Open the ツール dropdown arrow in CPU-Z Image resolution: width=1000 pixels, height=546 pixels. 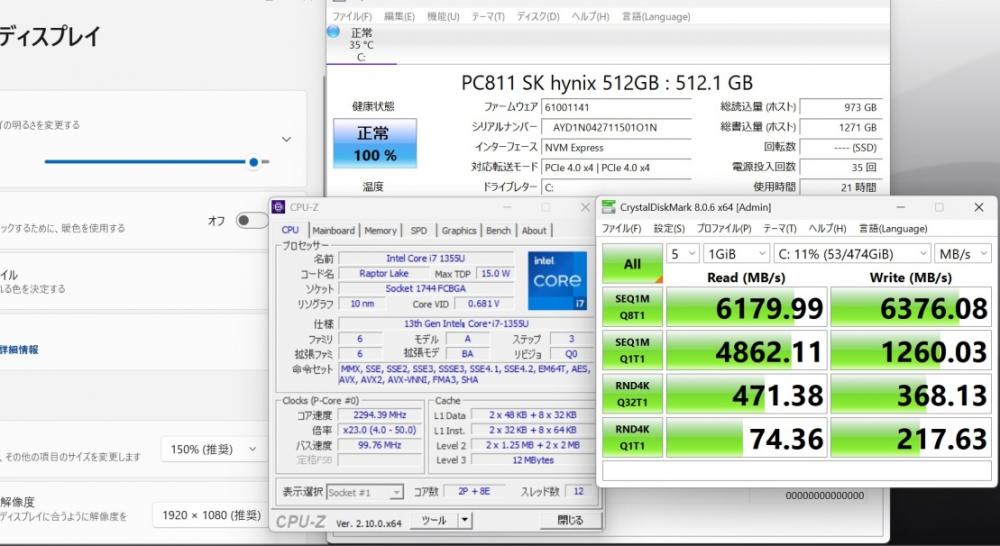(465, 520)
